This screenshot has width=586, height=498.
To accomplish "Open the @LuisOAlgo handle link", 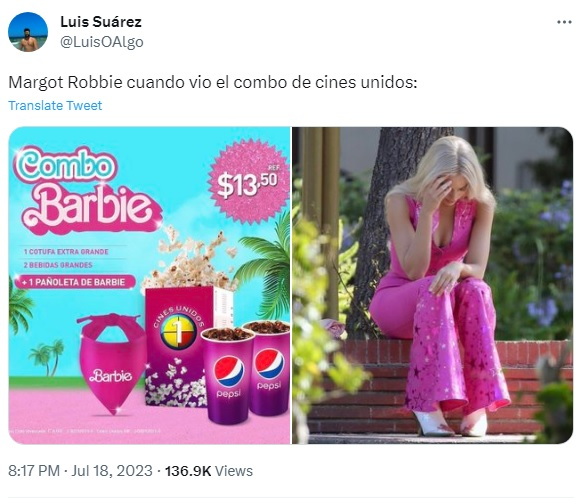I will coord(102,42).
